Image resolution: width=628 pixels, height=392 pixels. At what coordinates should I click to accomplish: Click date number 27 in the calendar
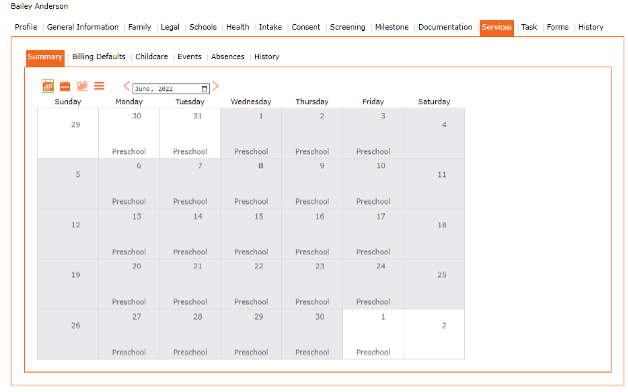coord(137,317)
